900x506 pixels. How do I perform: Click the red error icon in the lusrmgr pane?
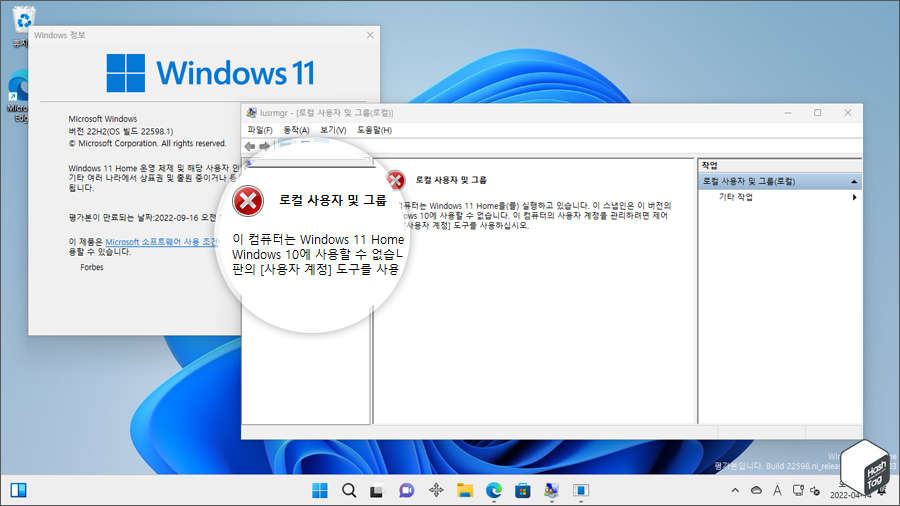point(395,180)
